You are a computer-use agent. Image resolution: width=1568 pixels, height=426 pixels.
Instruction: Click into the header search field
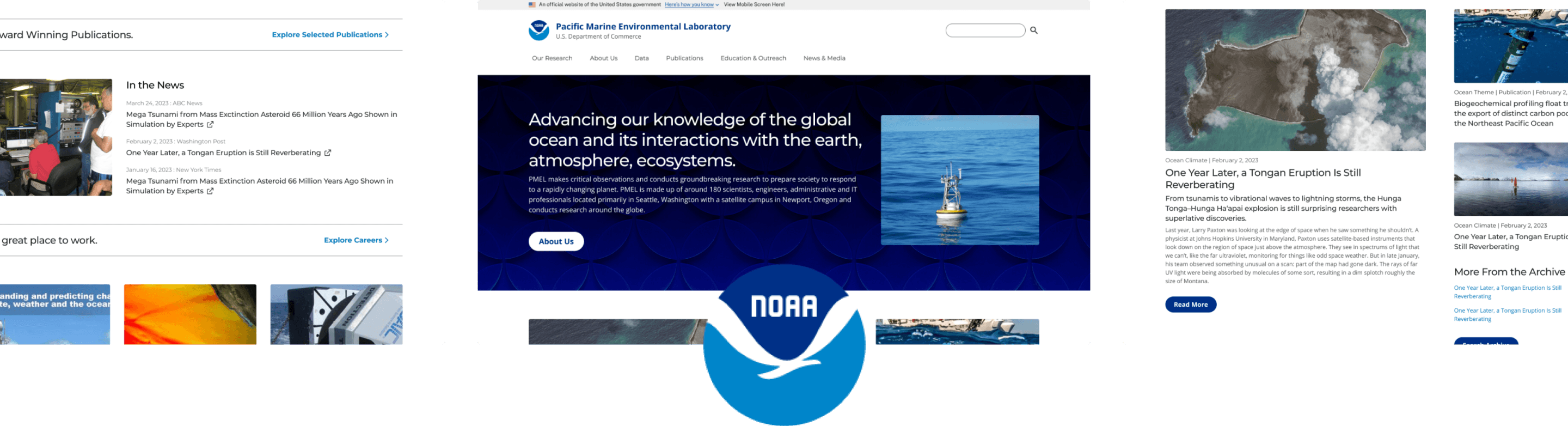(x=985, y=31)
